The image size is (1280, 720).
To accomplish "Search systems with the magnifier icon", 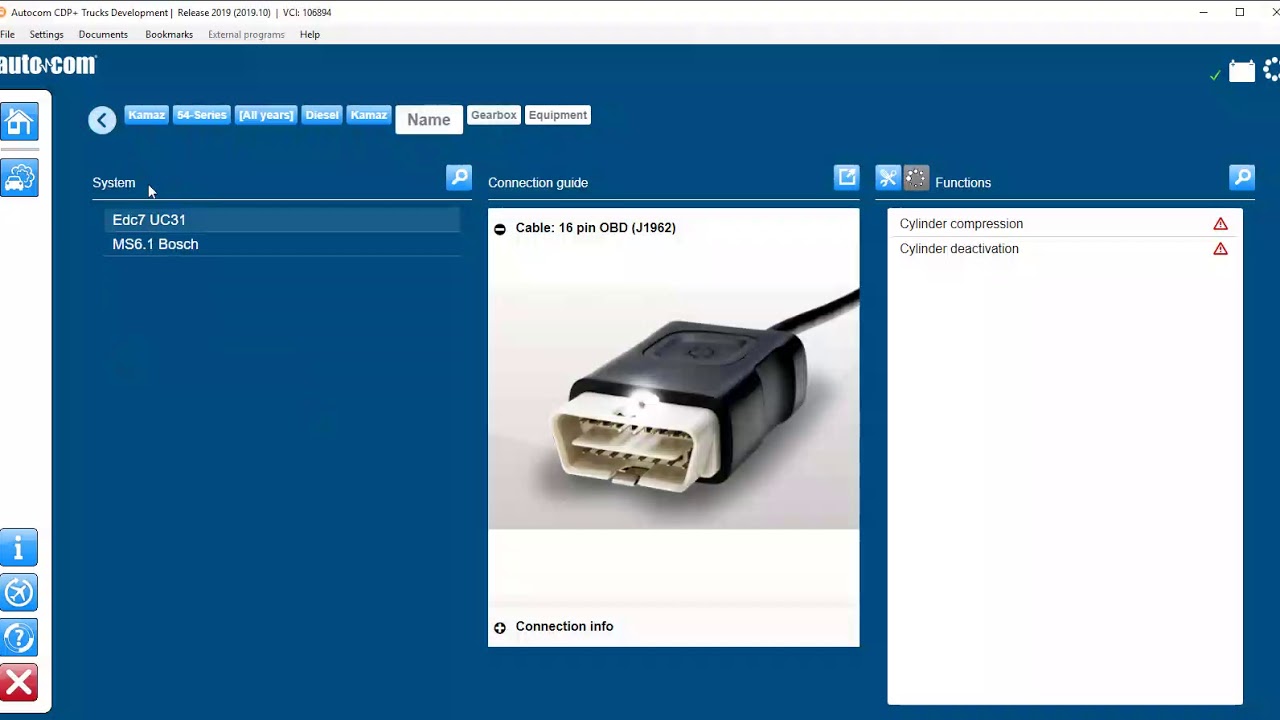I will tap(459, 178).
